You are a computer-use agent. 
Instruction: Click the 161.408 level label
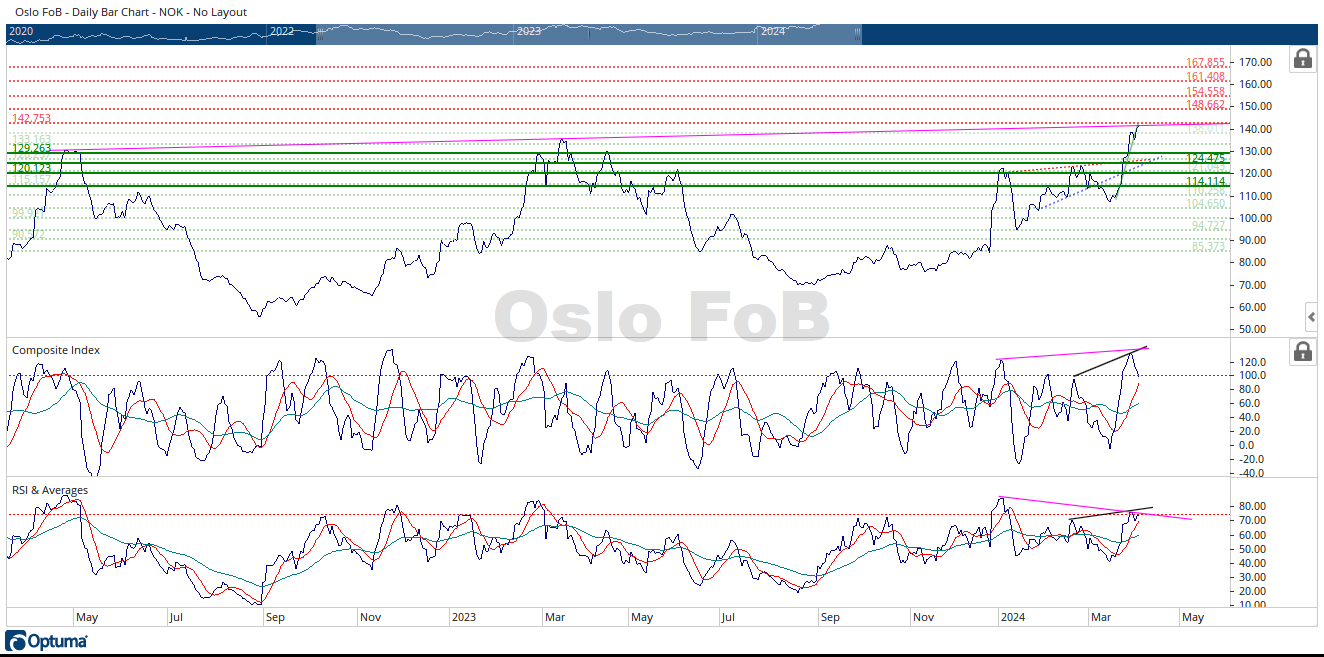1205,77
